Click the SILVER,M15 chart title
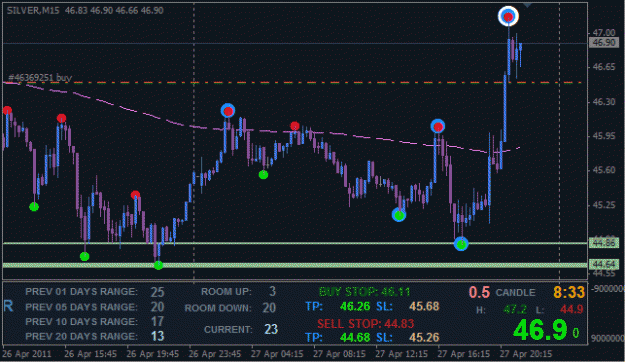Viewport: 625px width, 362px height. click(33, 11)
